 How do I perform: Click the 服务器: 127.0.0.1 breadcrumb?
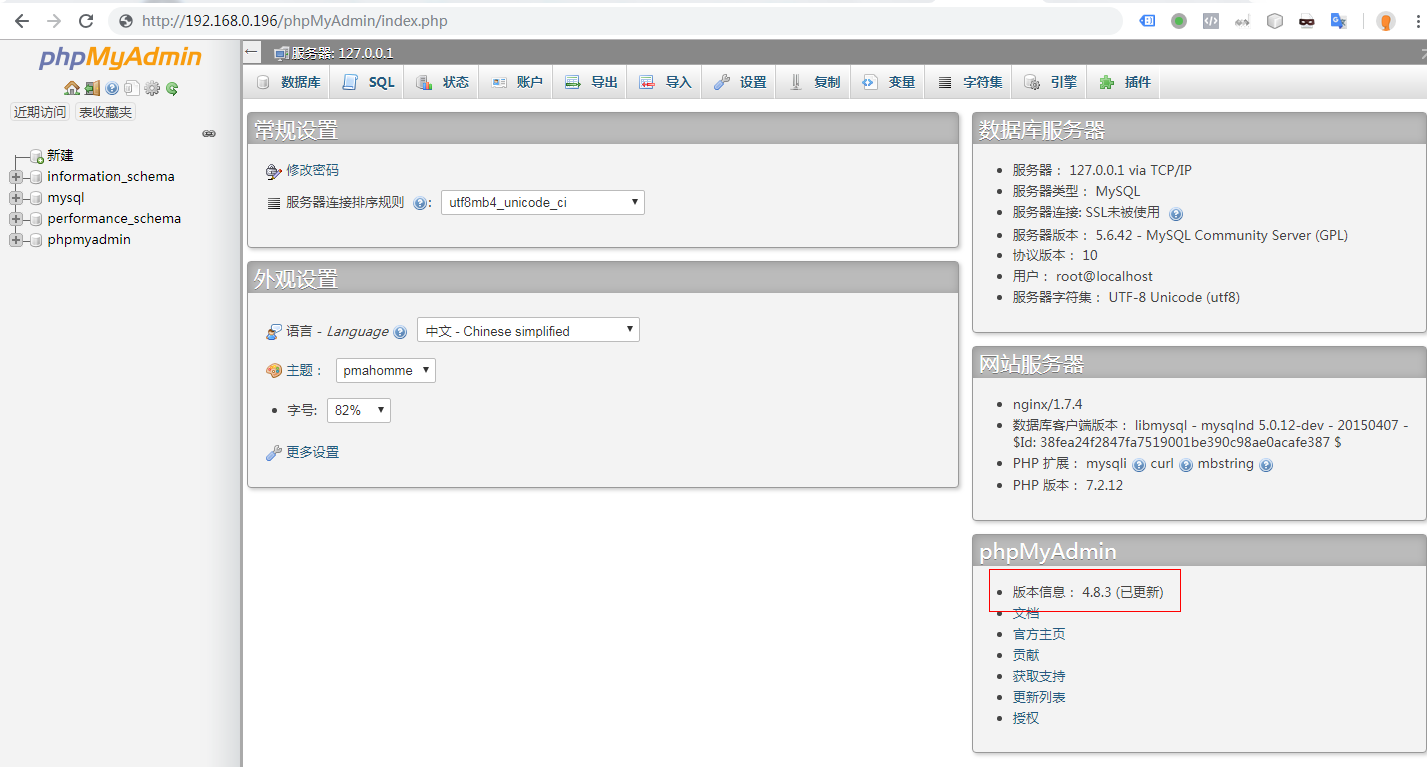coord(342,53)
